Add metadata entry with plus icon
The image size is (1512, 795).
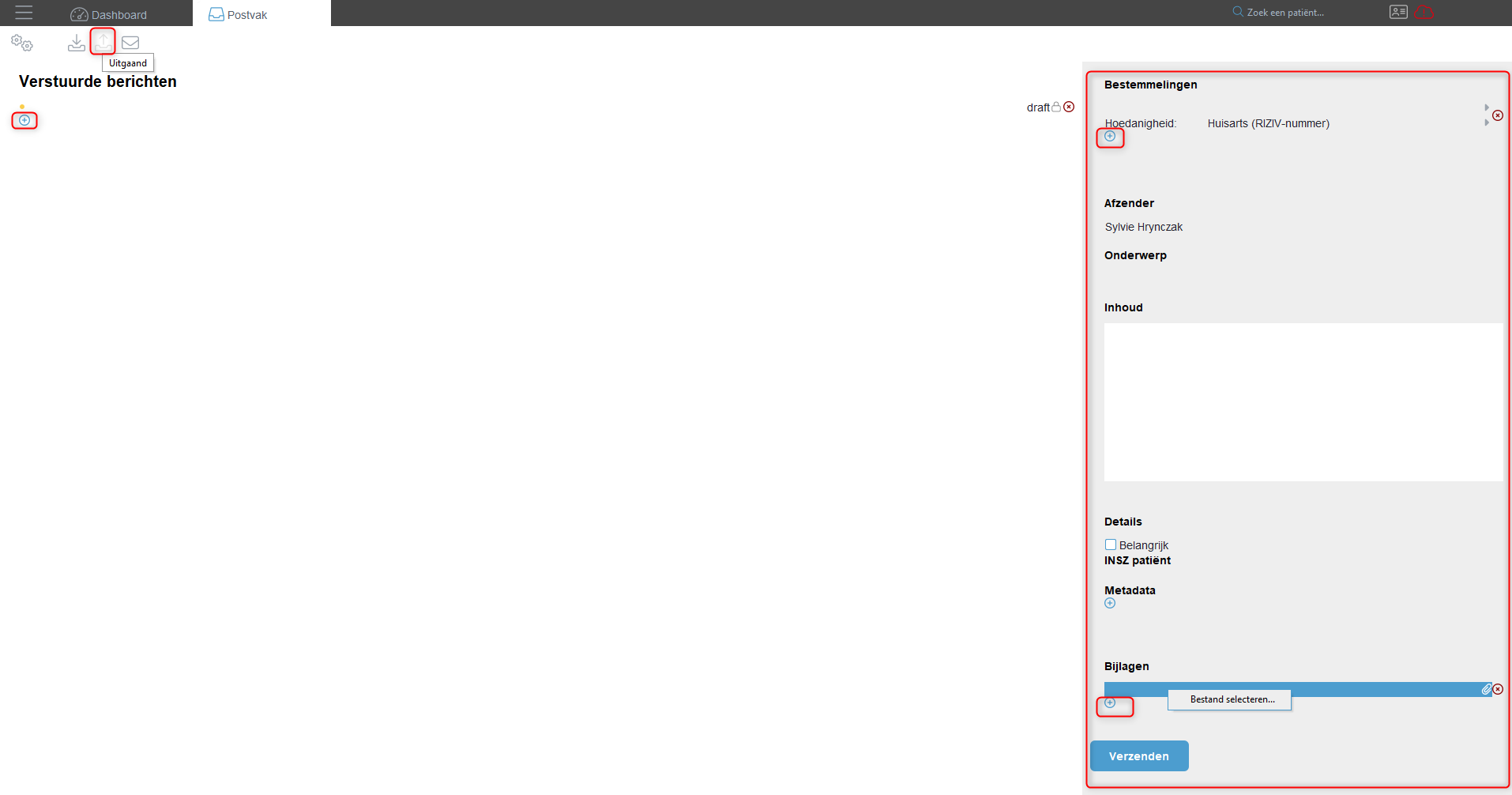point(1110,603)
